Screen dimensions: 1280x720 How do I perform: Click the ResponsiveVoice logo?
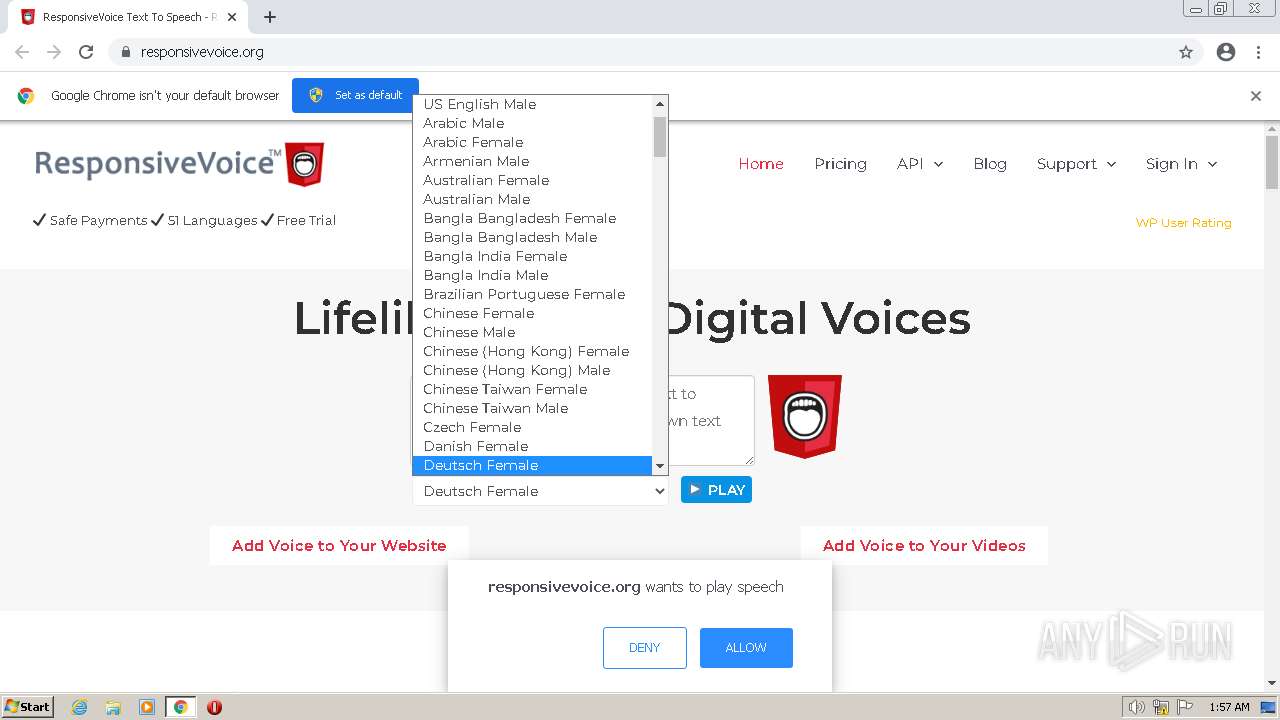[x=180, y=164]
